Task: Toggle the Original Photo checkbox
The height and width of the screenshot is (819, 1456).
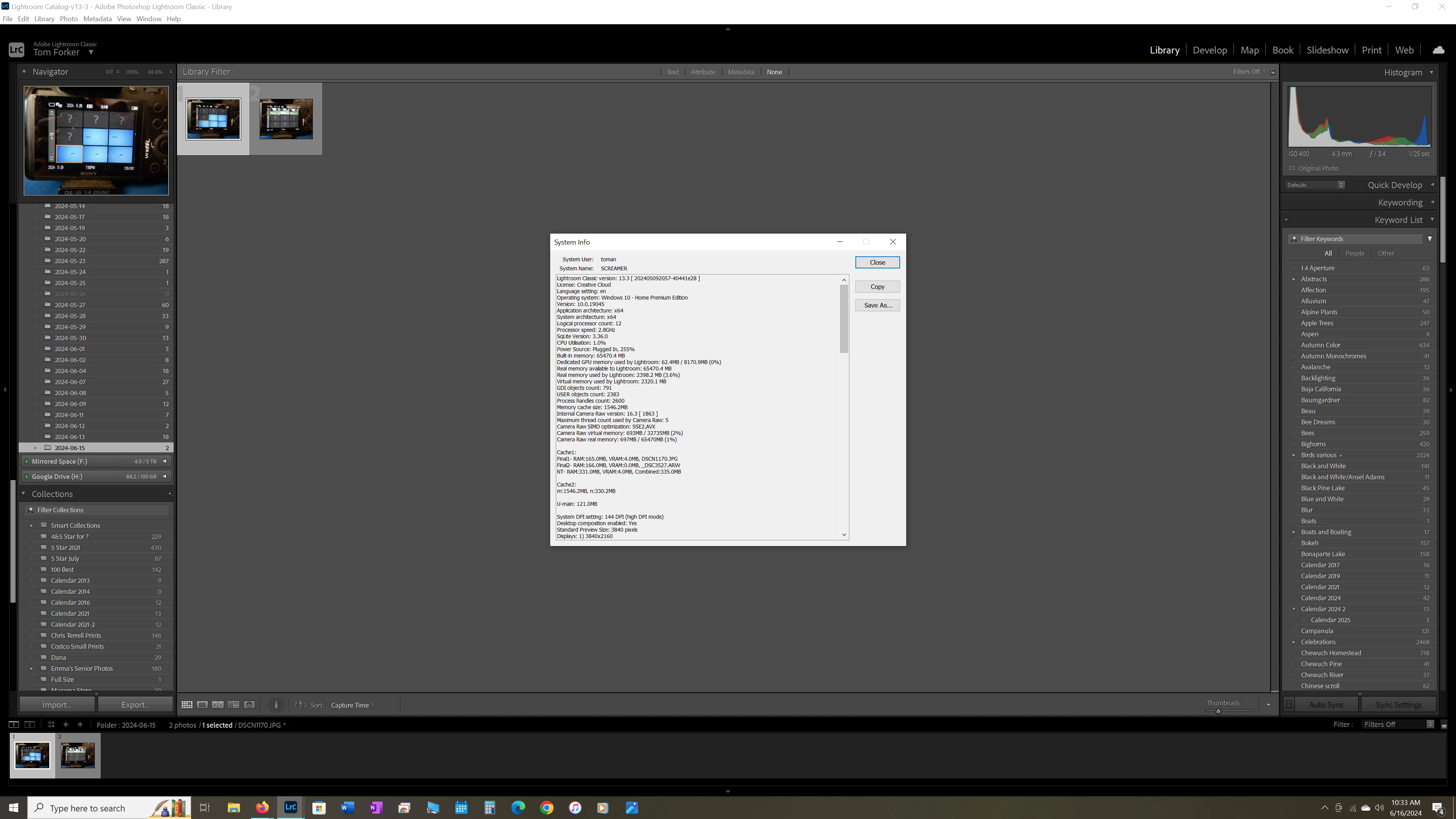Action: coord(1291,168)
